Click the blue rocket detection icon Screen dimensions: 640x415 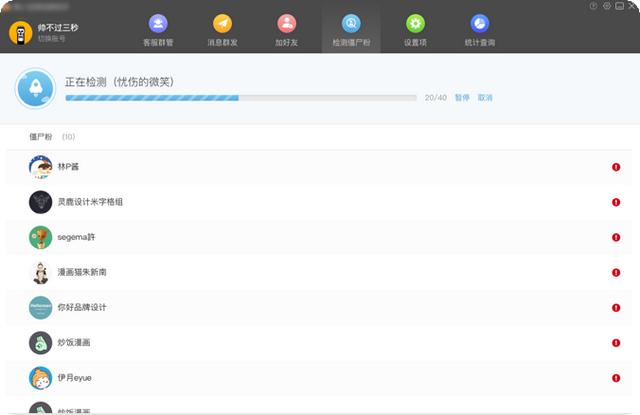(x=36, y=88)
